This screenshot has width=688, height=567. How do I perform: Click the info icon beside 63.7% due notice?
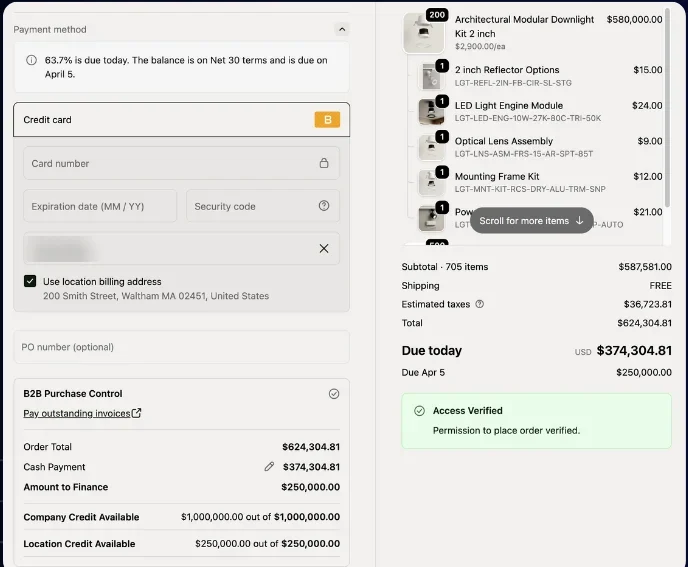tap(31, 60)
